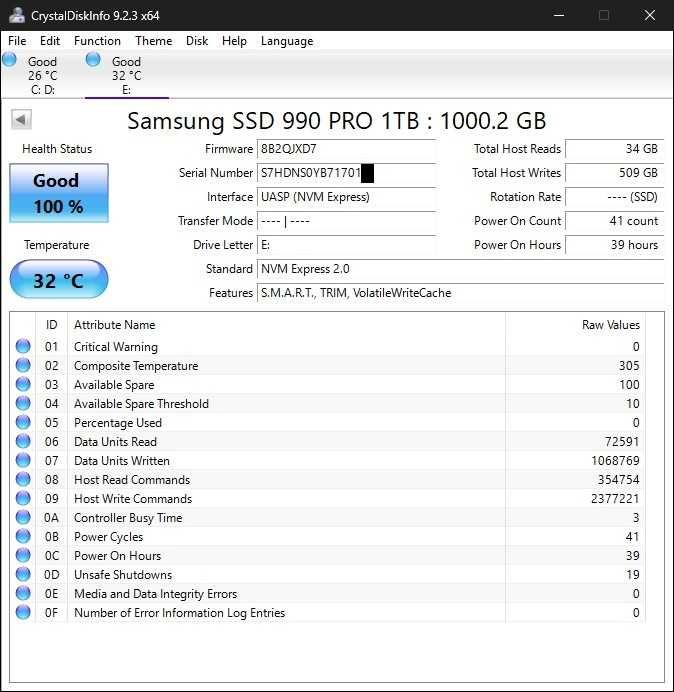The width and height of the screenshot is (674, 692).
Task: Click status orb for Power On Hours row
Action: (x=23, y=555)
